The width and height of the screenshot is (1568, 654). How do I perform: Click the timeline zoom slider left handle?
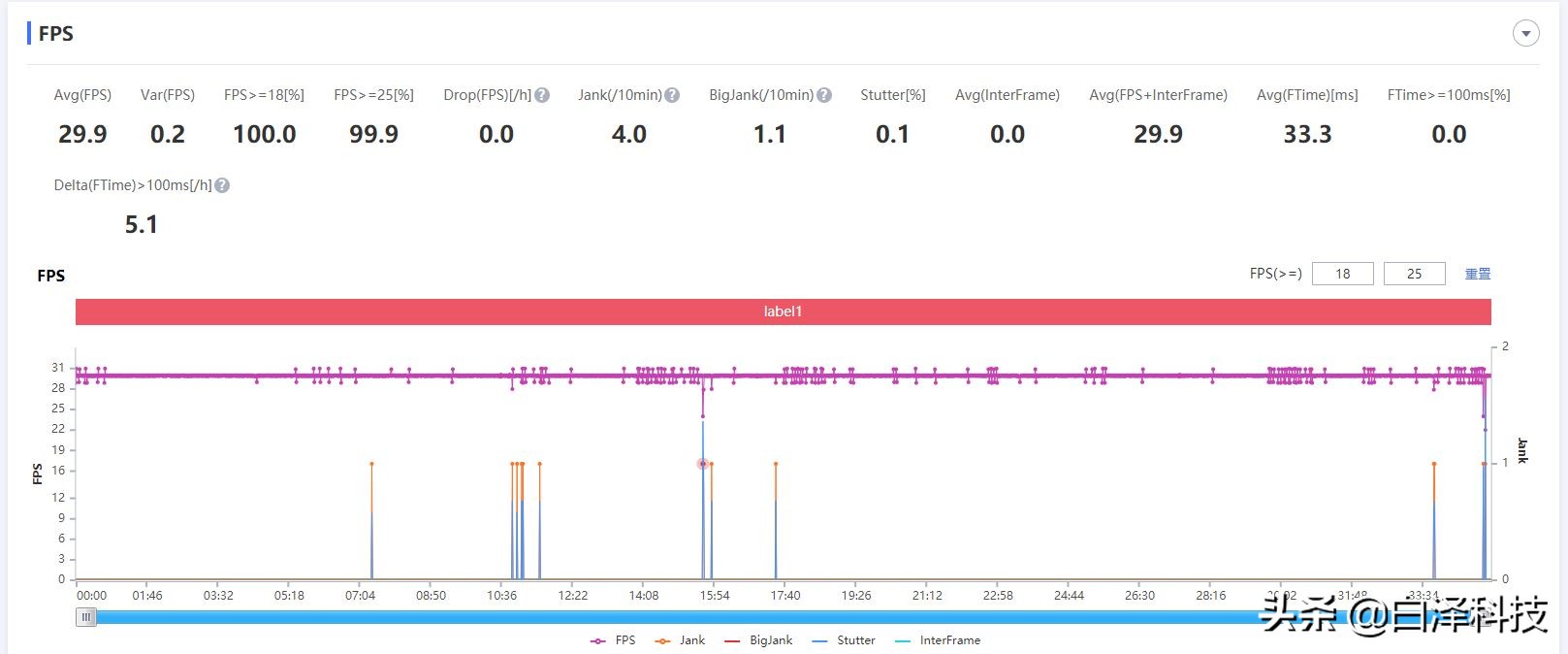(86, 617)
